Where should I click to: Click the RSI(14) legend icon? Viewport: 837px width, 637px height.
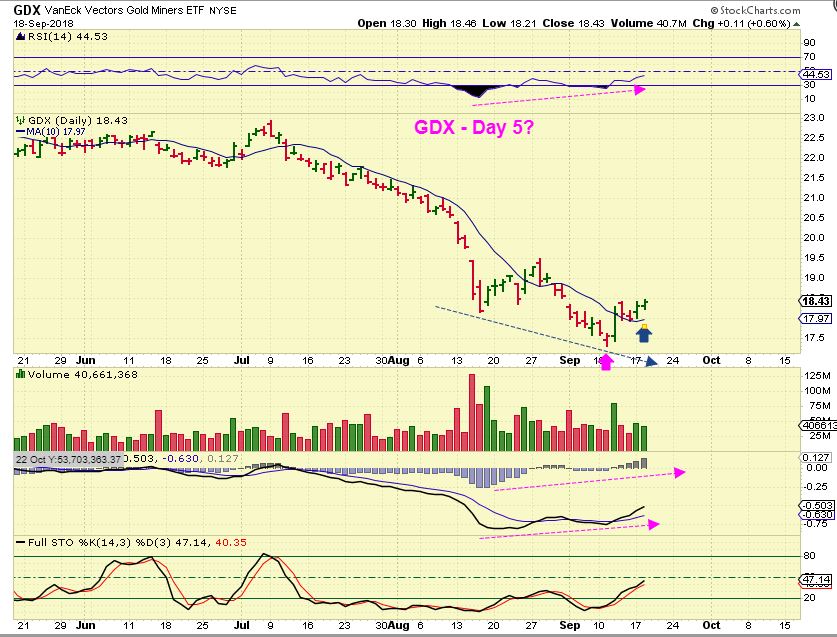click(20, 36)
